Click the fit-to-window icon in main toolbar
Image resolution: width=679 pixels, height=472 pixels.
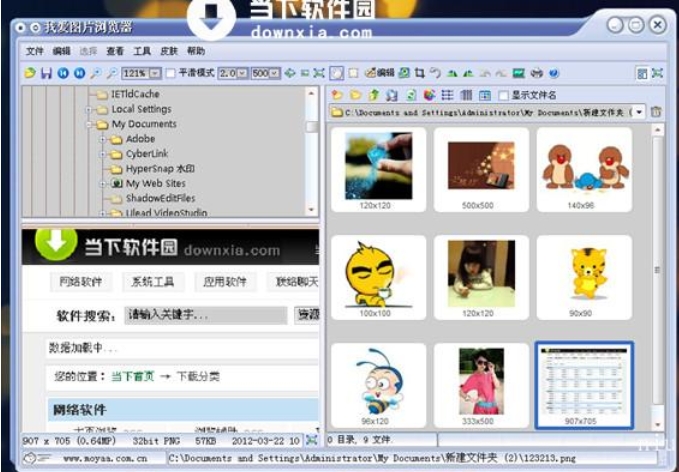319,73
